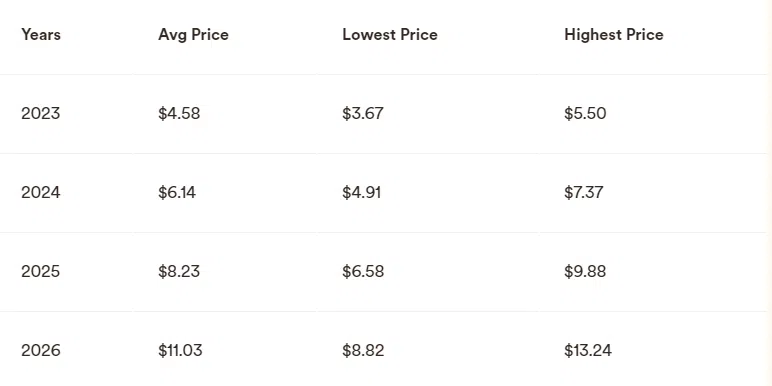Click the $13.24 highest price value

tap(588, 351)
